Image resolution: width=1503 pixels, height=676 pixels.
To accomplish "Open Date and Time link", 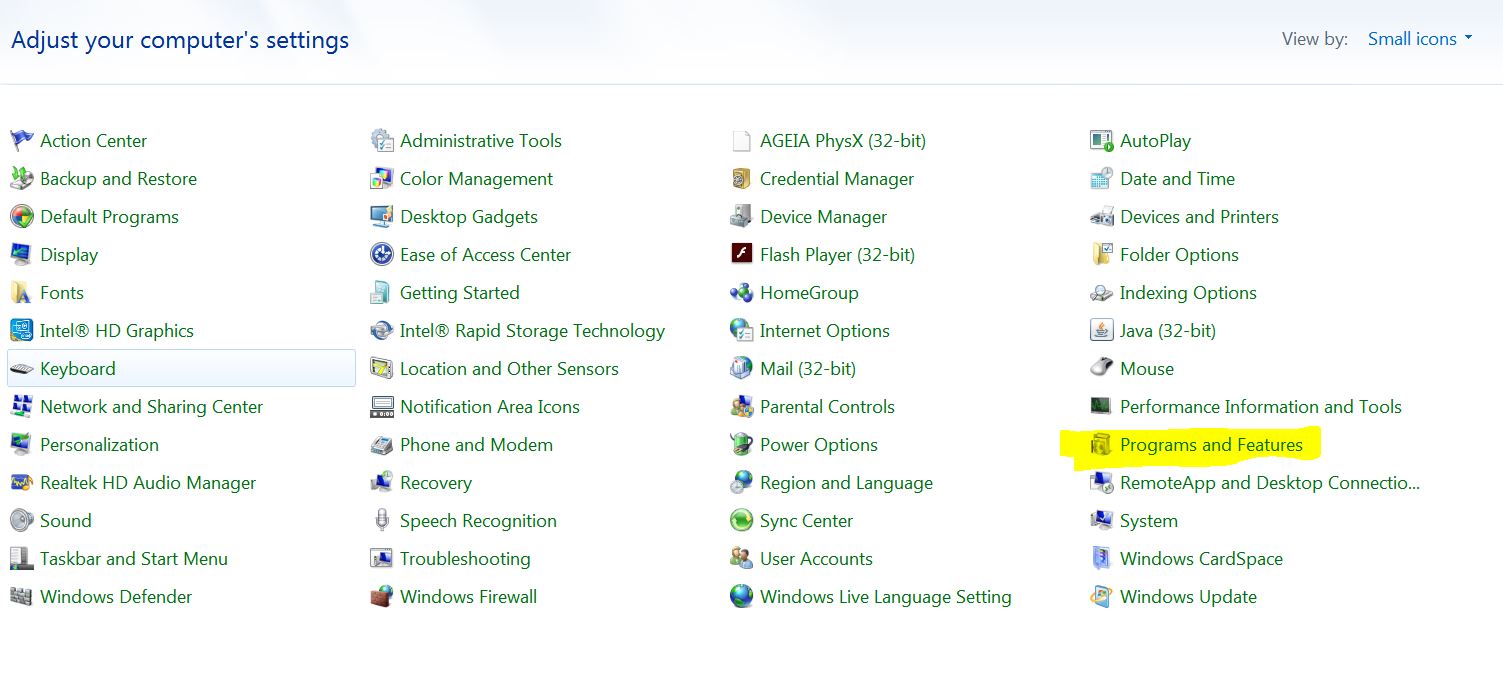I will [1177, 179].
